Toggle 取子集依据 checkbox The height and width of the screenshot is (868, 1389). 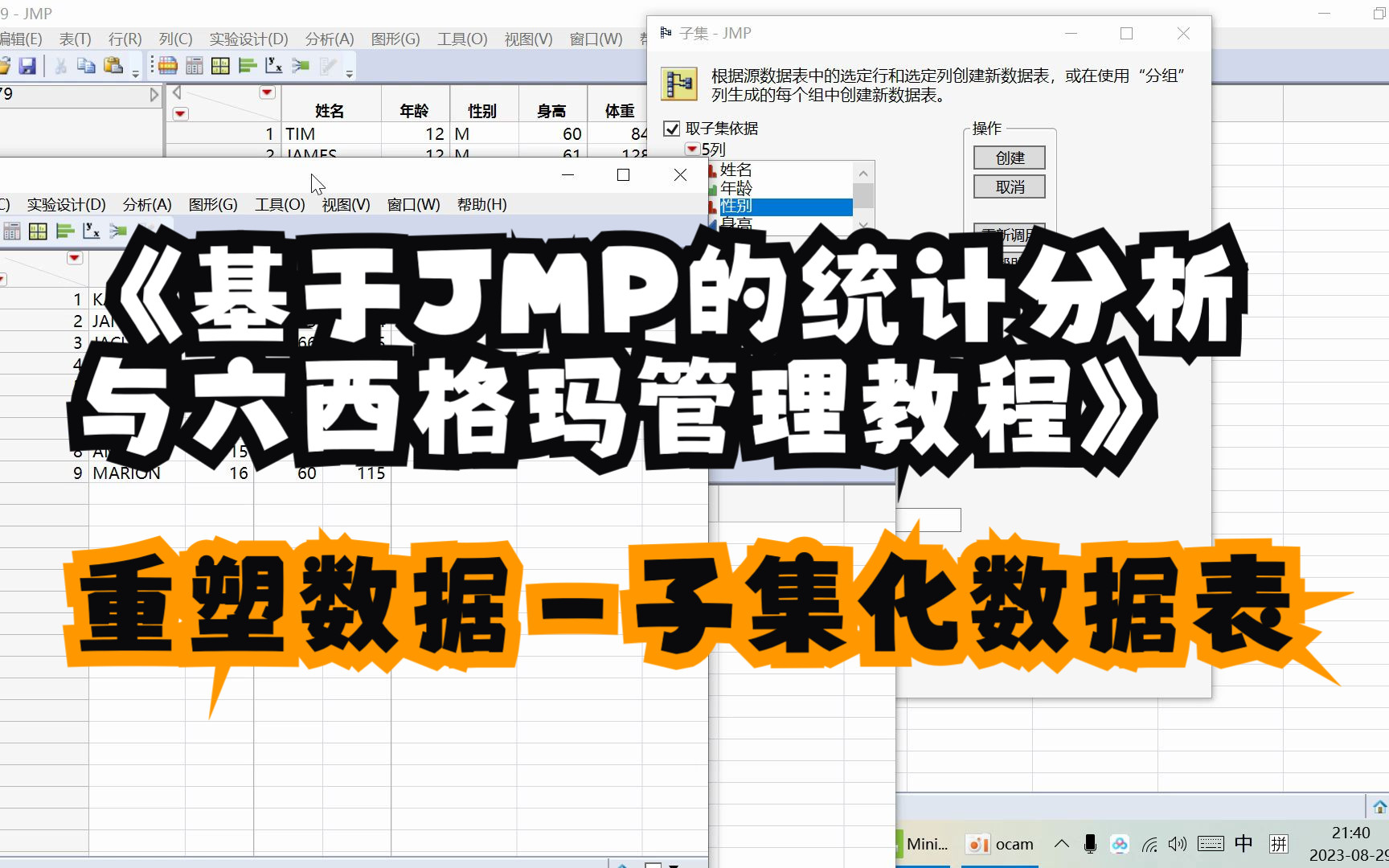[672, 129]
